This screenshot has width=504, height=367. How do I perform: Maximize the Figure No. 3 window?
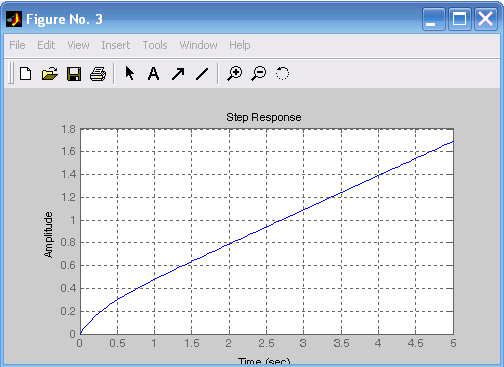coord(459,19)
